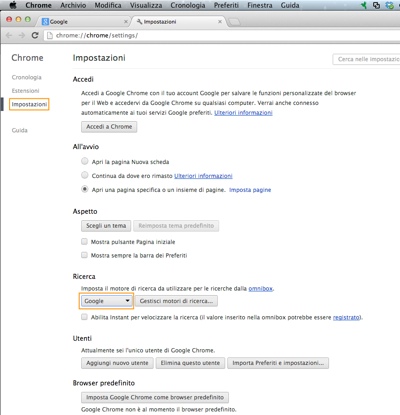Viewport: 400px width, 415px height.
Task: Open the Cronologia menu in menu bar
Action: [x=188, y=5]
